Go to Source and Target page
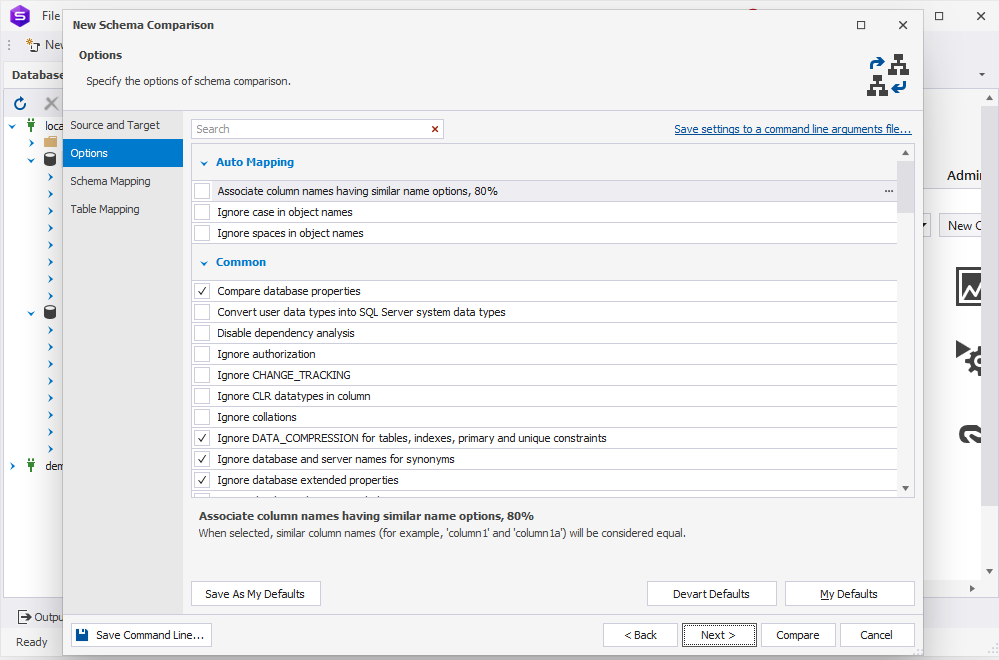The image size is (999, 660). click(115, 126)
